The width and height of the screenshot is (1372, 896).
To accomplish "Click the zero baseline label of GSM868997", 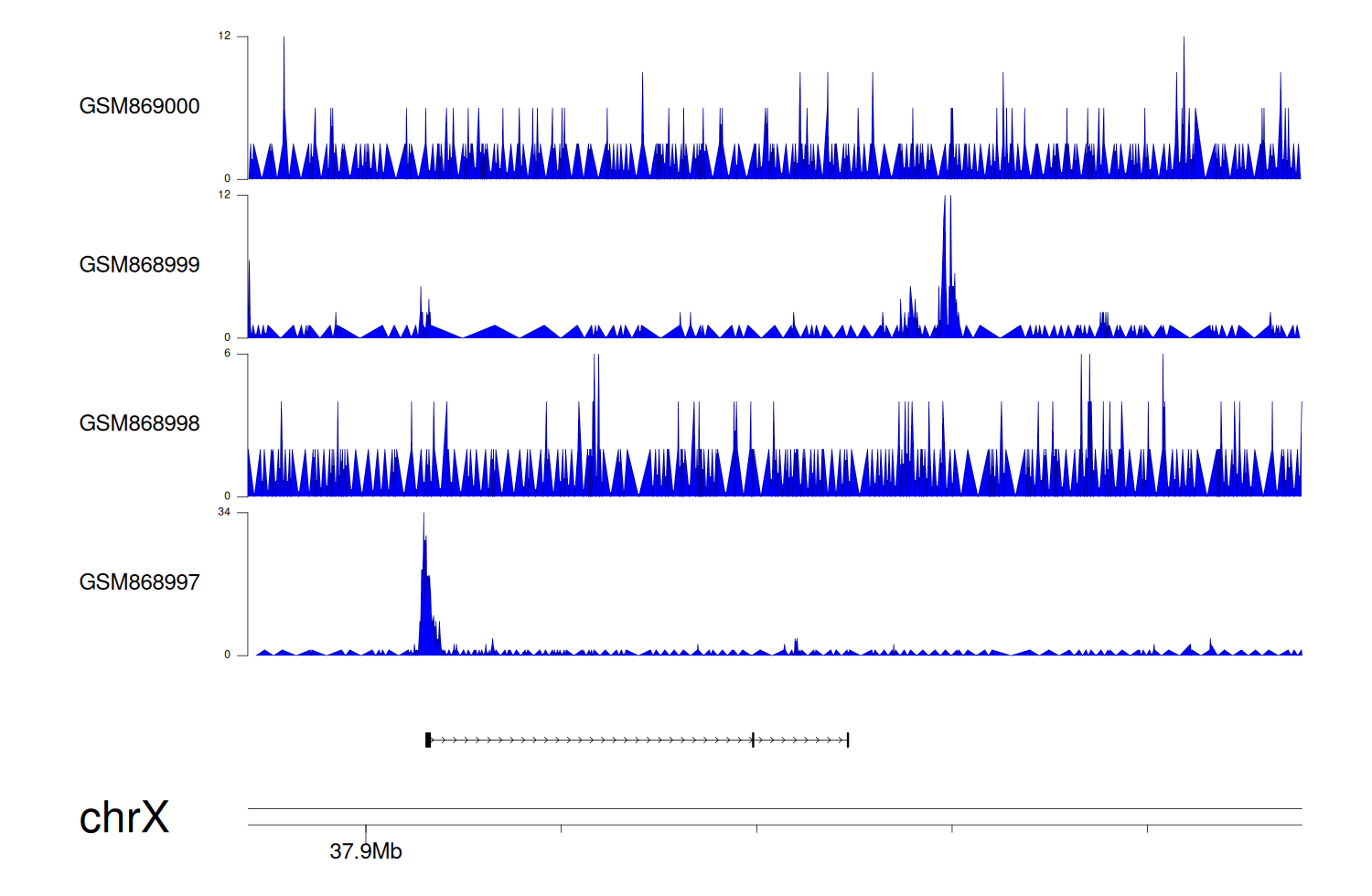I will click(x=228, y=655).
